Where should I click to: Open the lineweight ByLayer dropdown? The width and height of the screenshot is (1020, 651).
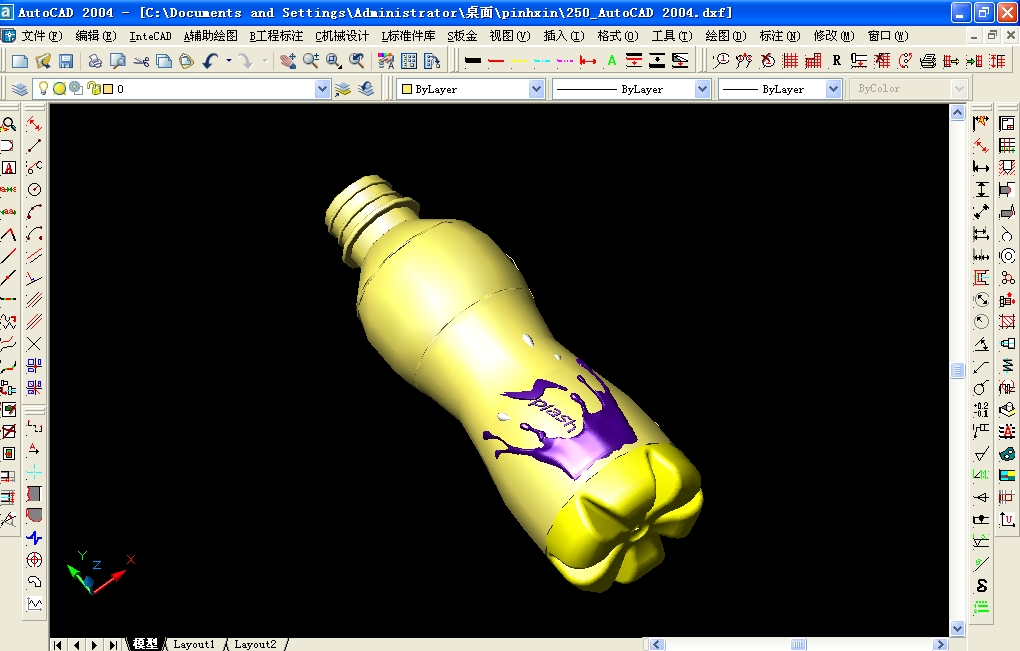point(834,88)
